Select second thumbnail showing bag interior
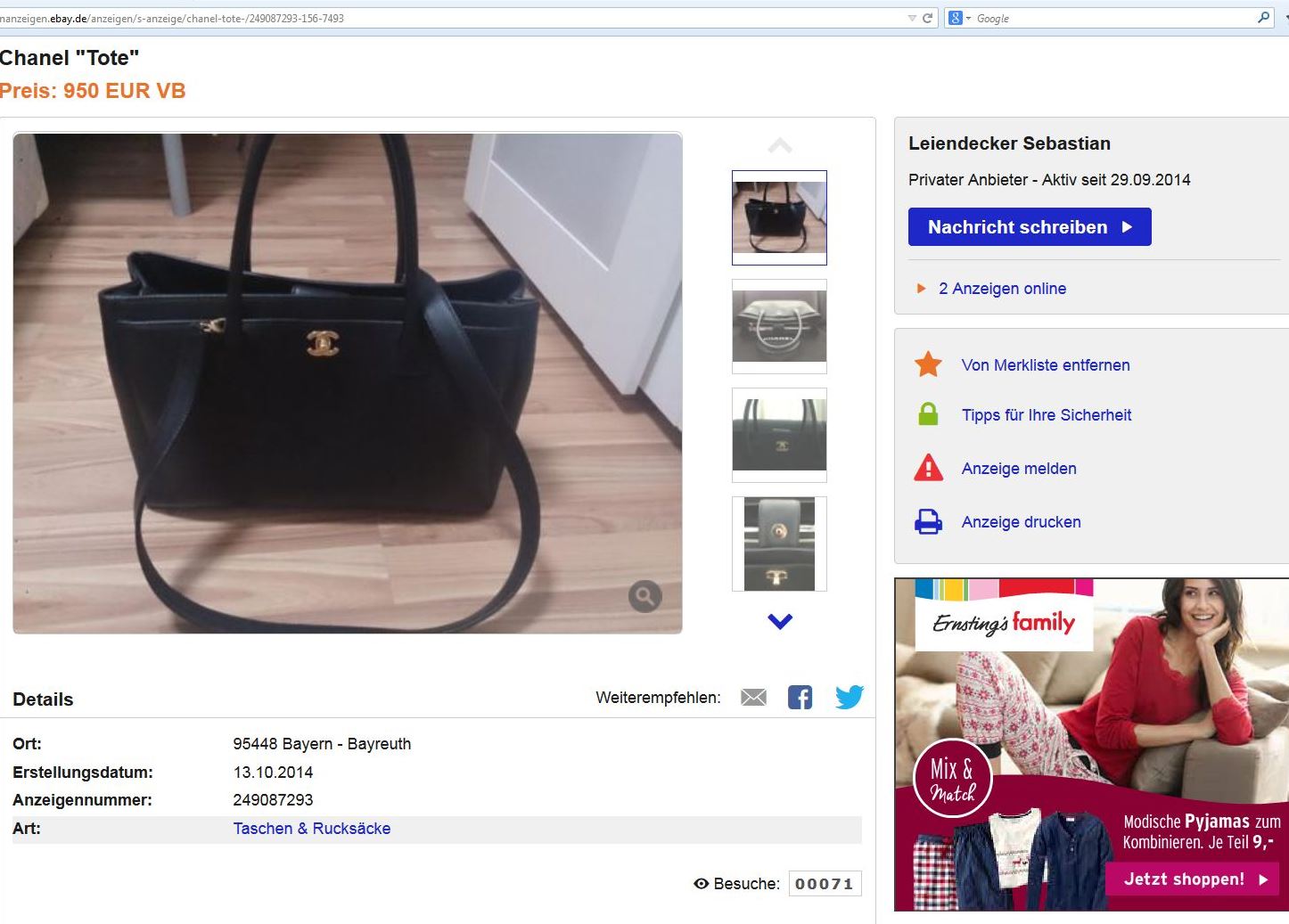The width and height of the screenshot is (1289, 924). [x=779, y=326]
